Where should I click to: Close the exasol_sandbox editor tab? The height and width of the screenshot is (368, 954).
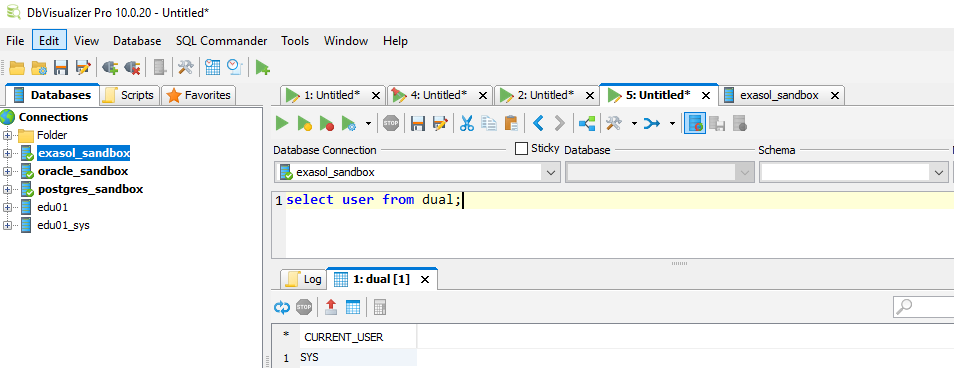tap(835, 95)
